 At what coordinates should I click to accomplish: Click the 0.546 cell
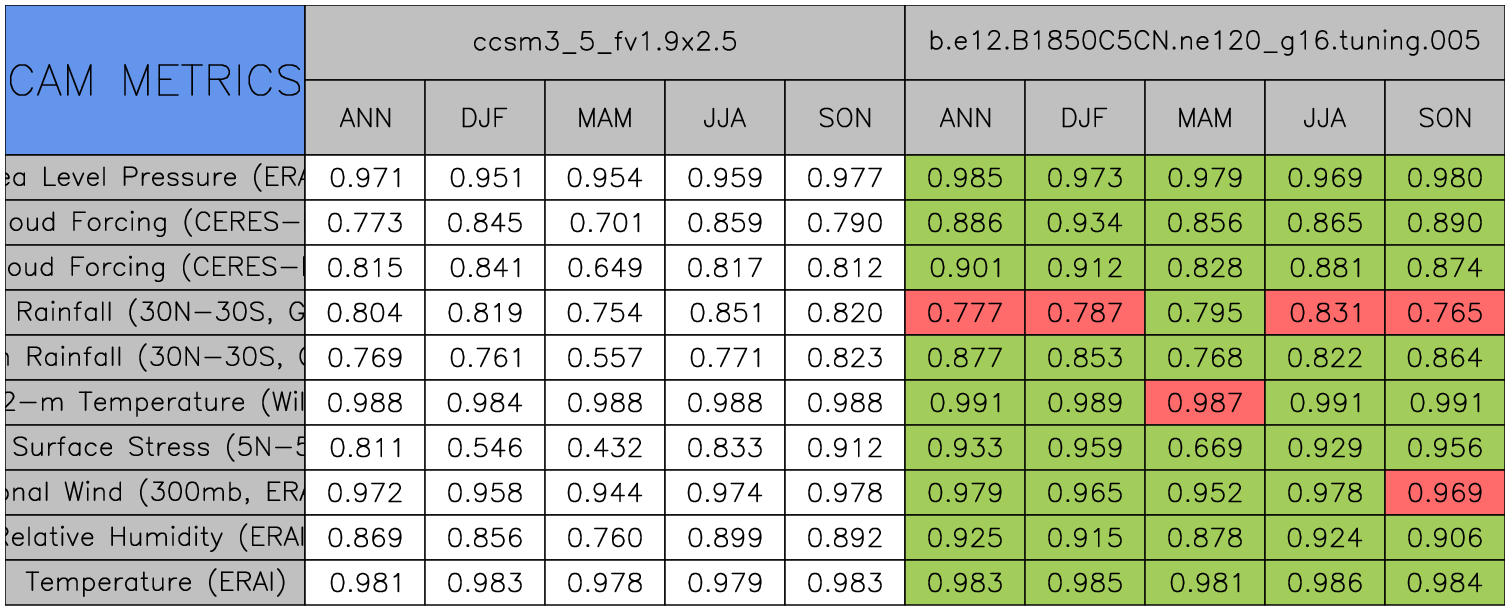coord(484,447)
